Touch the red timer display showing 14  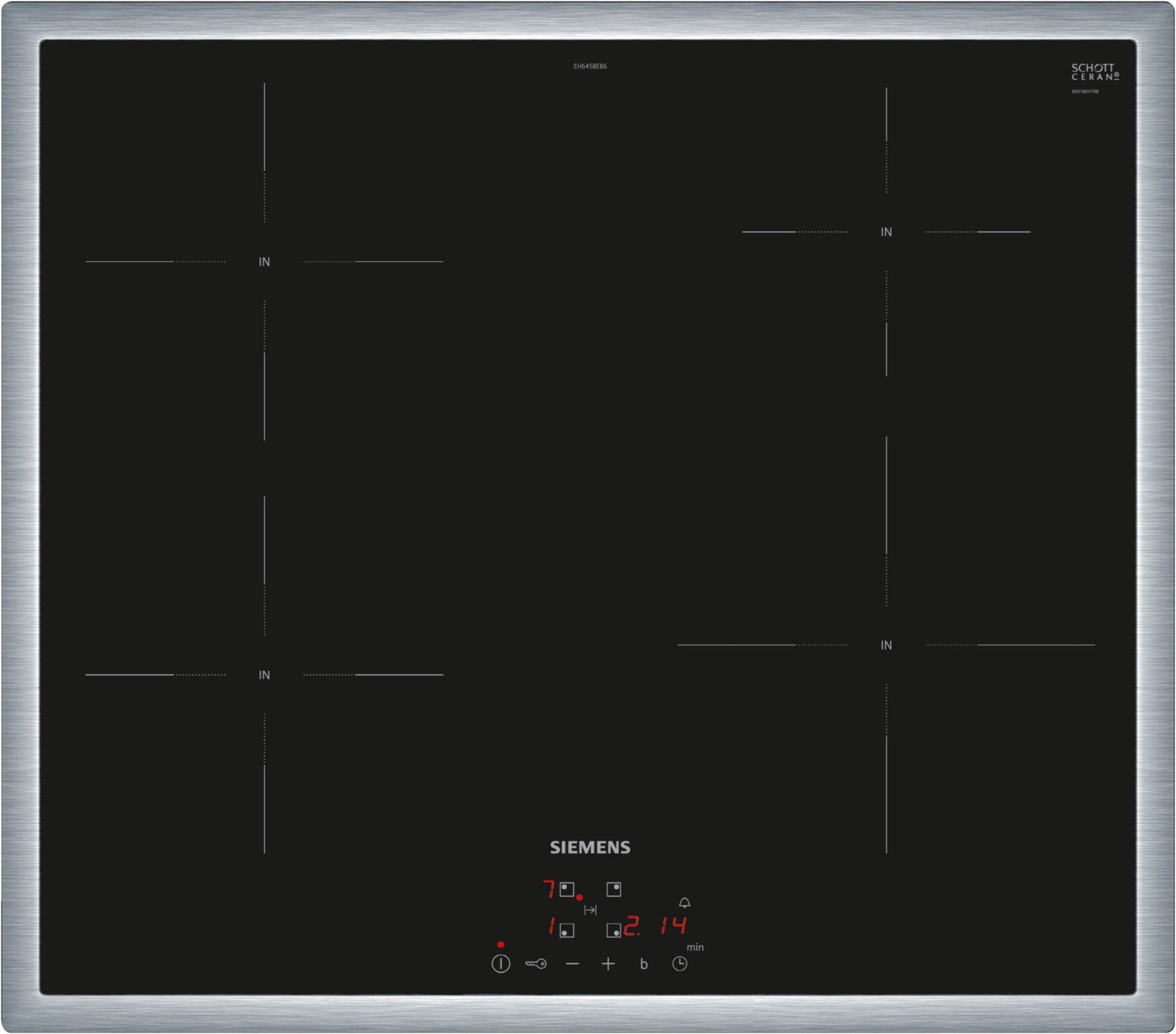pyautogui.click(x=673, y=926)
